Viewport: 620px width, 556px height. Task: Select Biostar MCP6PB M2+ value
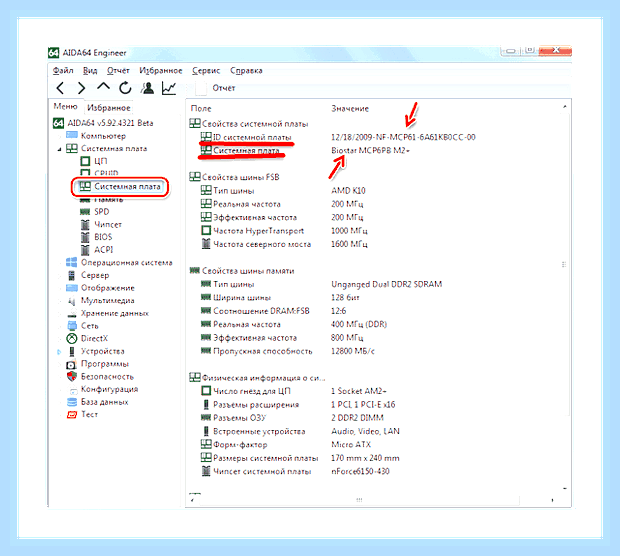tap(370, 151)
